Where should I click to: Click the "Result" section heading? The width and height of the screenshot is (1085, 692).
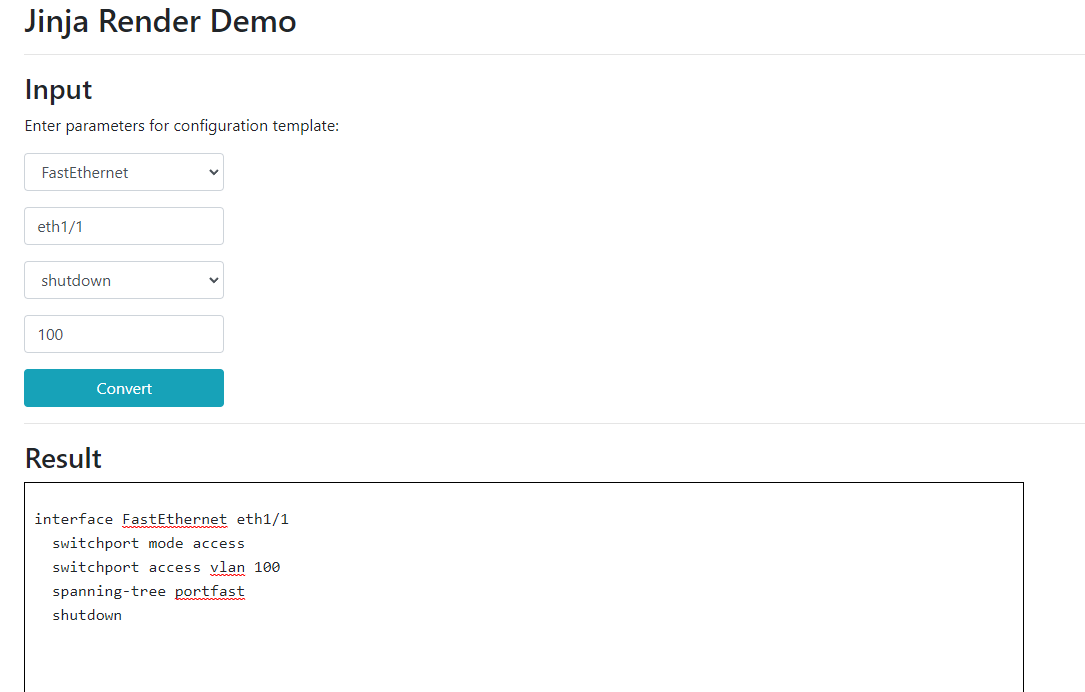63,459
